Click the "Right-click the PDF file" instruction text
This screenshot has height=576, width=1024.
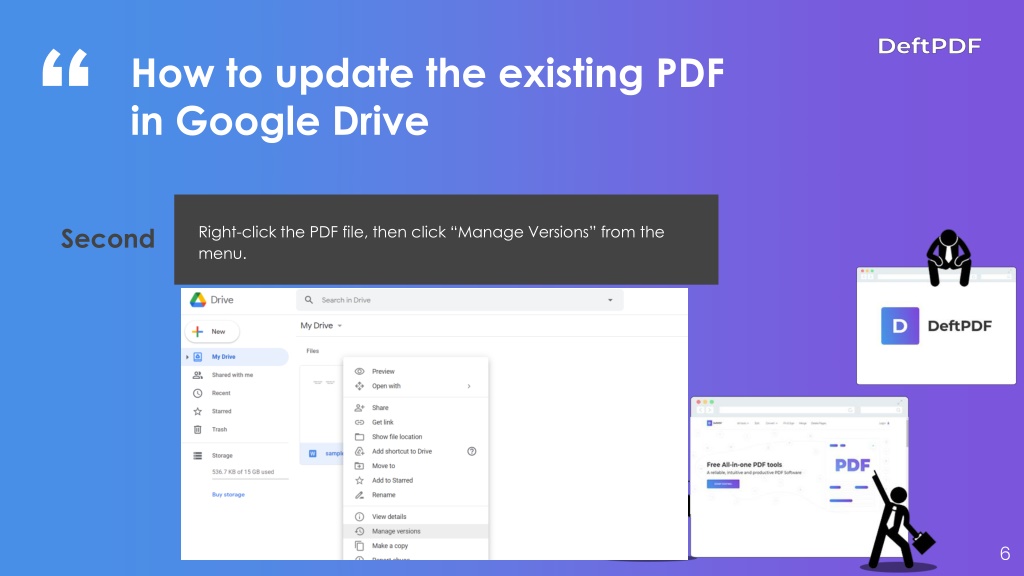pyautogui.click(x=431, y=242)
